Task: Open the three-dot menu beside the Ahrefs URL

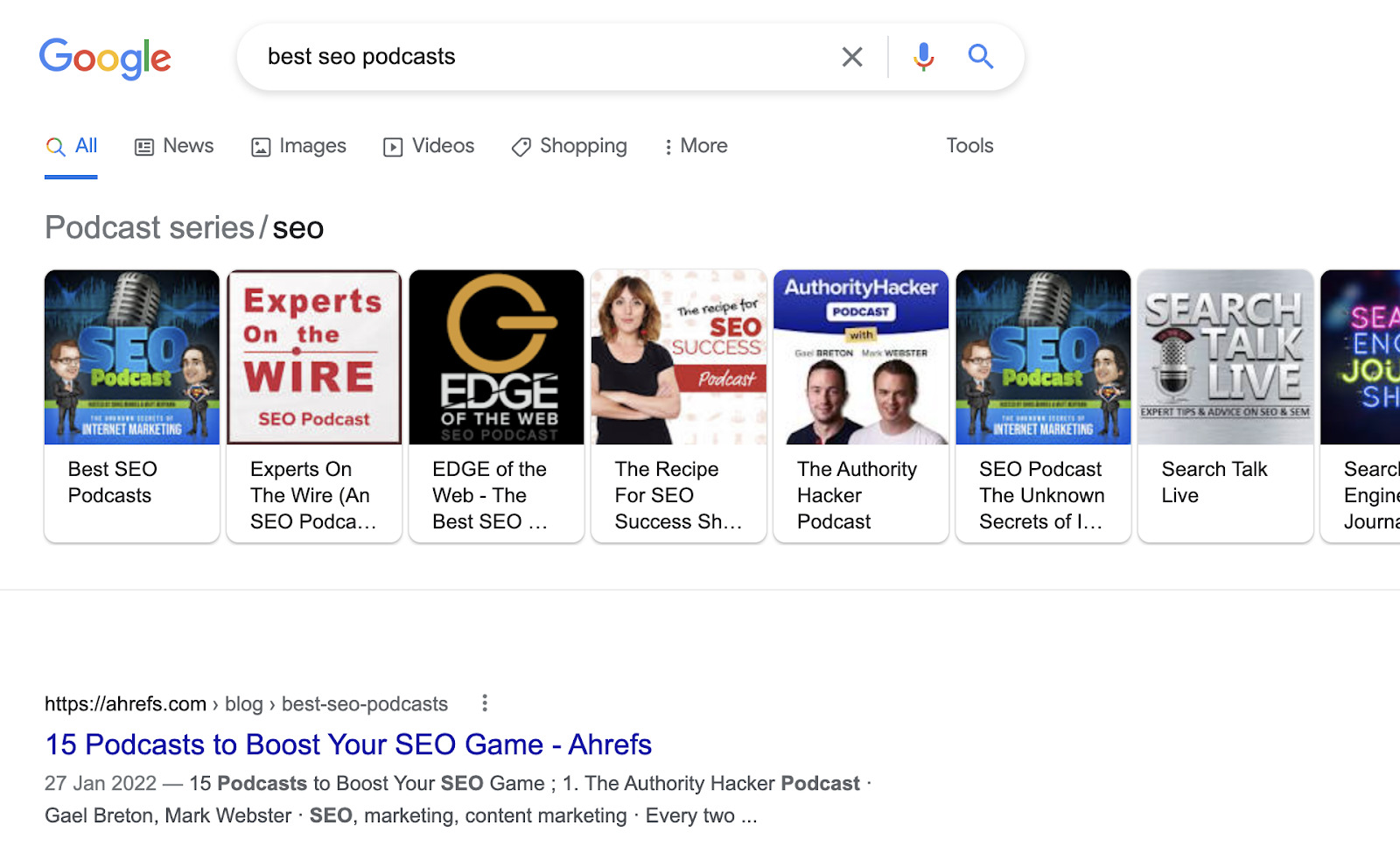Action: click(x=484, y=703)
